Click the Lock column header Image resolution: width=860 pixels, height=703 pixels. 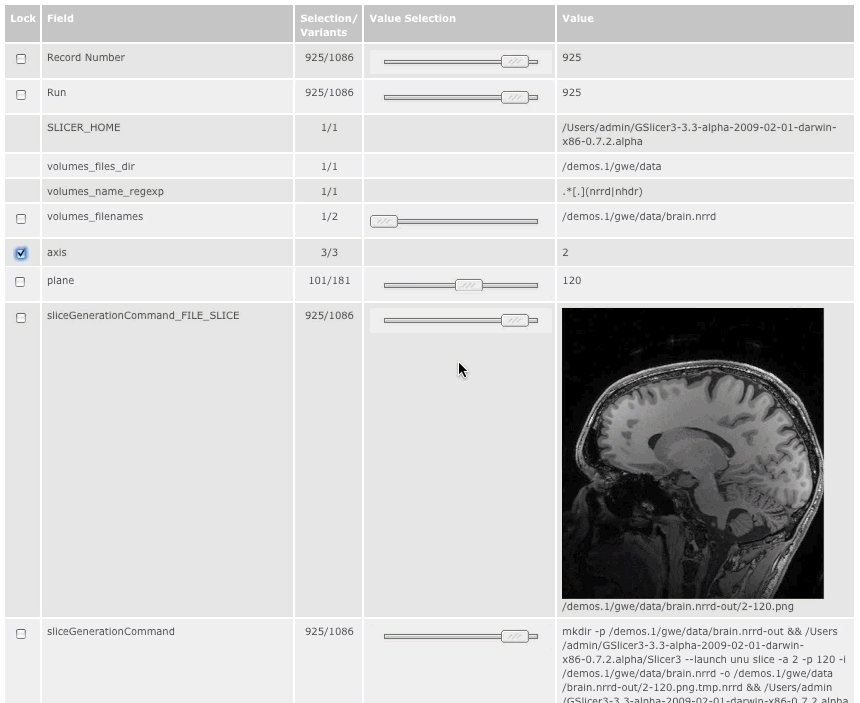(x=22, y=19)
